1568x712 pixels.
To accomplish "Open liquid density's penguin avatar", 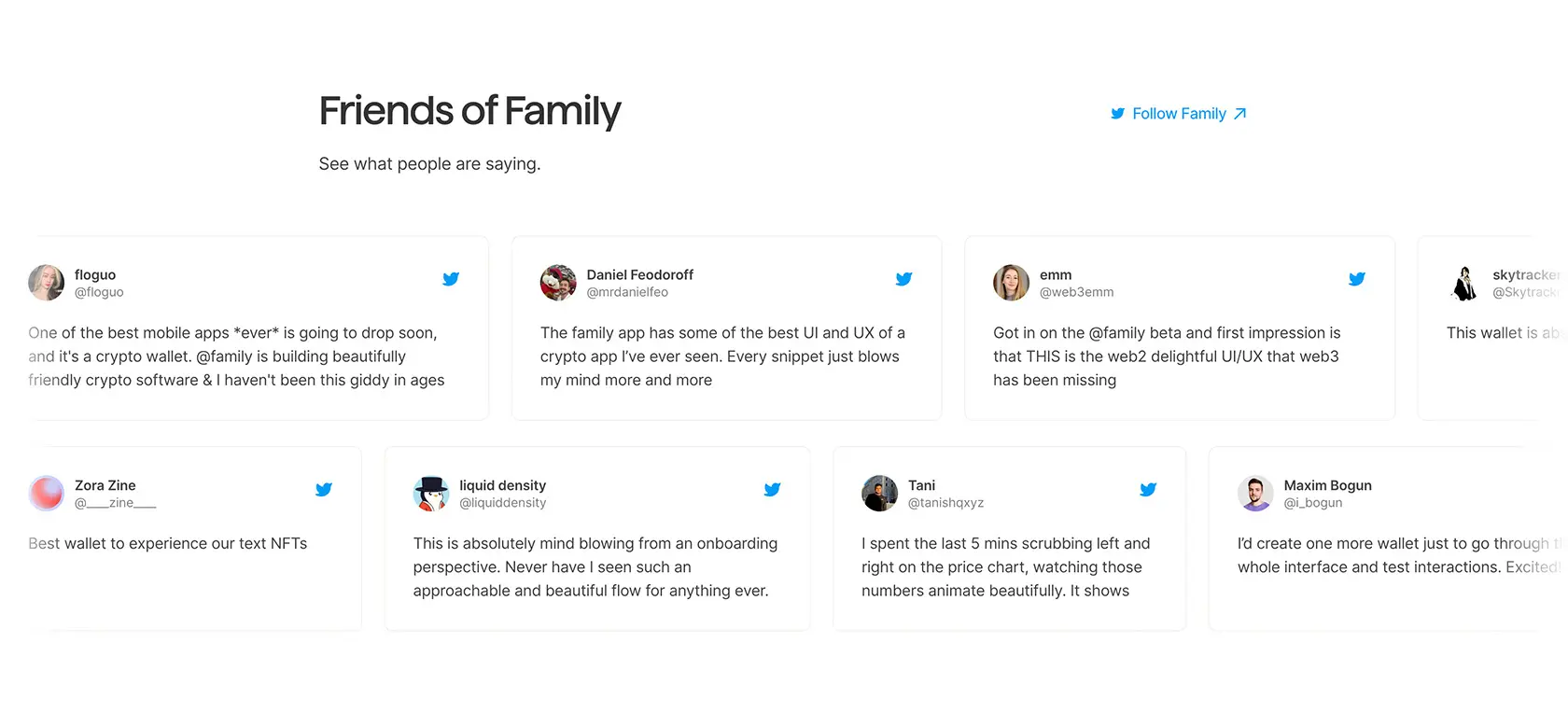I will pos(431,494).
